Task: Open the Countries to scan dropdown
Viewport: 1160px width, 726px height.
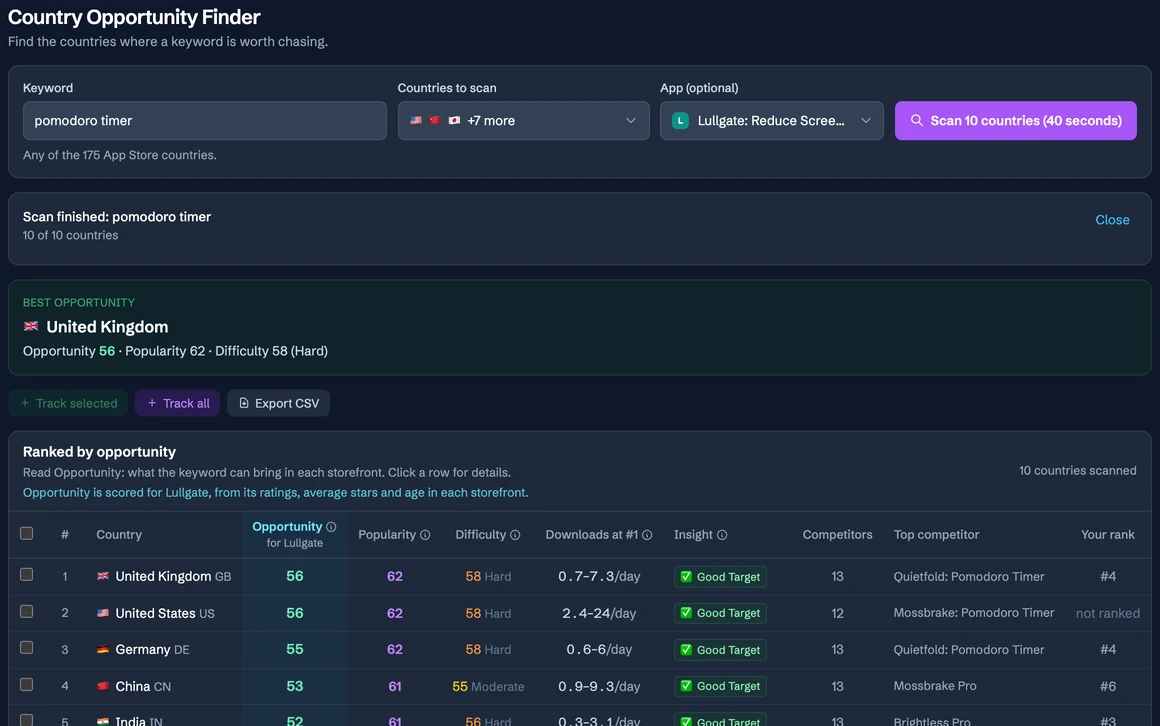Action: (524, 121)
